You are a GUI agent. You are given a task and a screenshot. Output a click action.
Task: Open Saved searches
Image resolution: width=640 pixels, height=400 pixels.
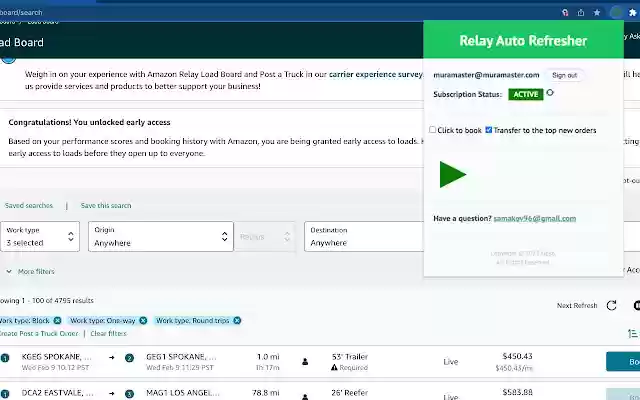click(28, 205)
